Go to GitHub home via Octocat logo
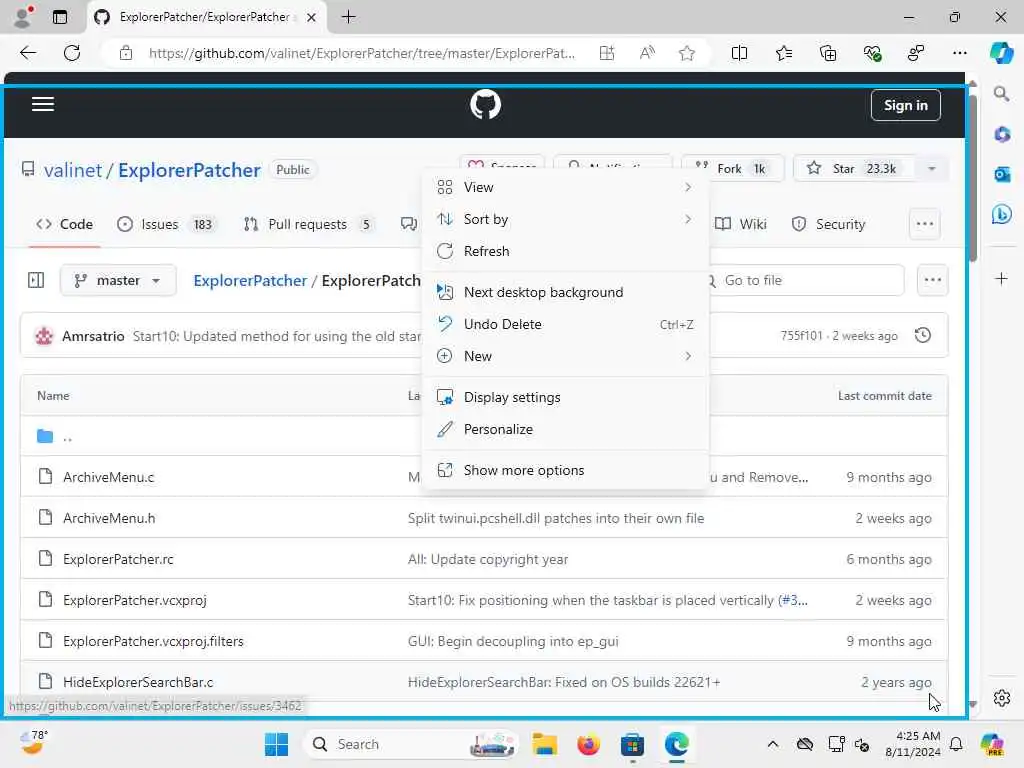The width and height of the screenshot is (1024, 768). pos(485,104)
